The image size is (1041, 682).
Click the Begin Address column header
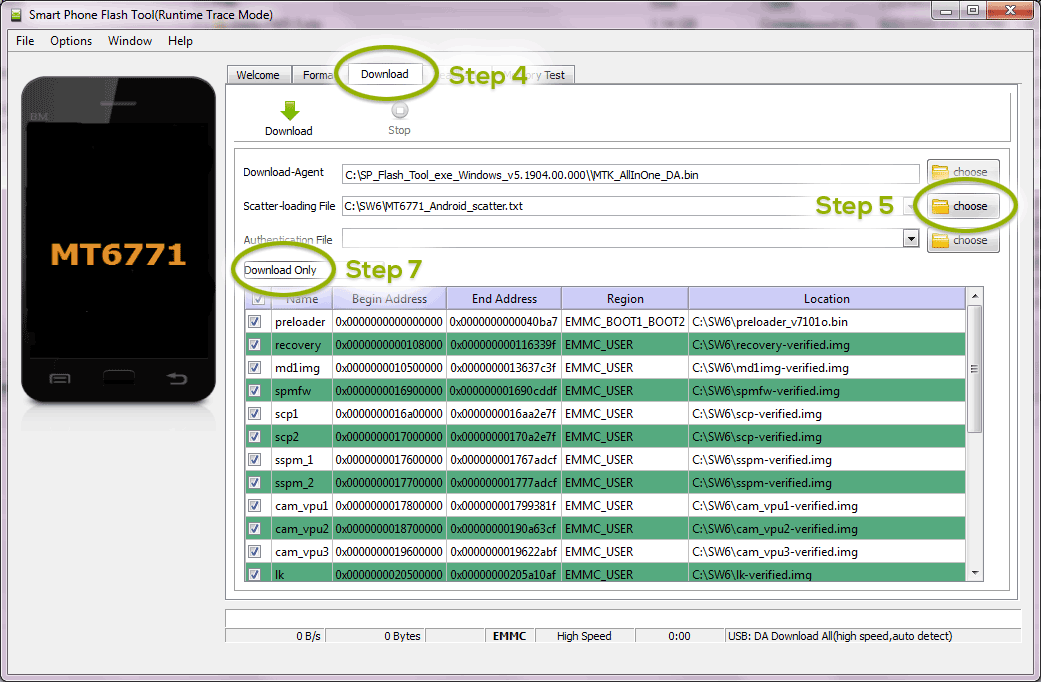click(389, 299)
